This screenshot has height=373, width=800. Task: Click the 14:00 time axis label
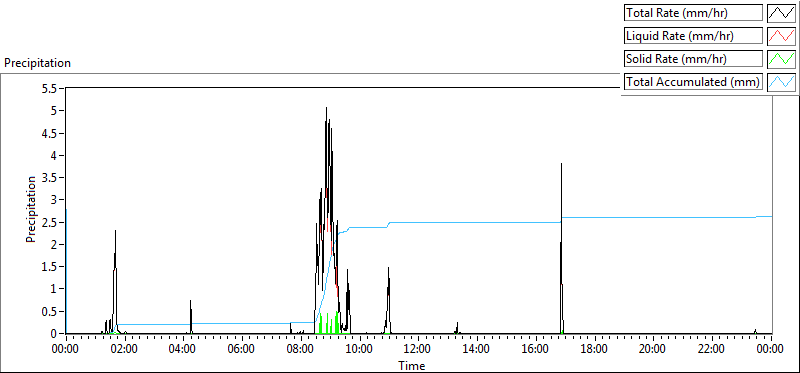tap(477, 350)
